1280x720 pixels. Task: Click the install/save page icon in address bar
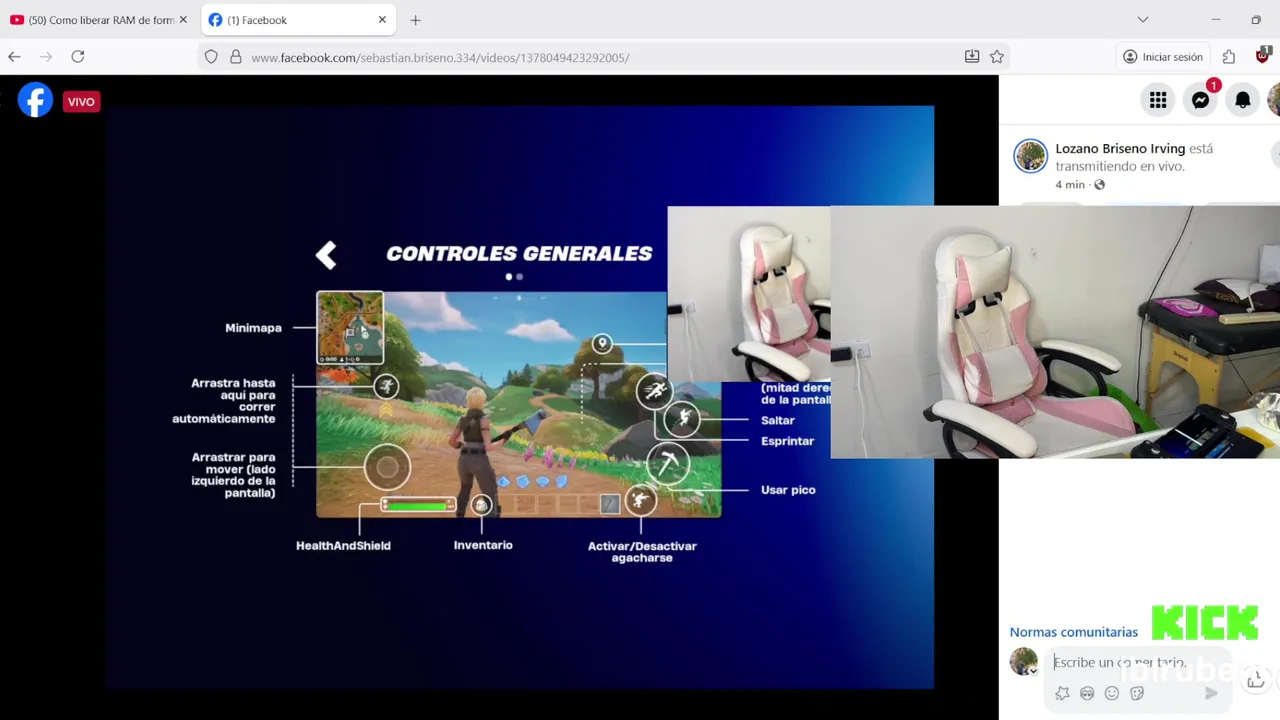(972, 57)
